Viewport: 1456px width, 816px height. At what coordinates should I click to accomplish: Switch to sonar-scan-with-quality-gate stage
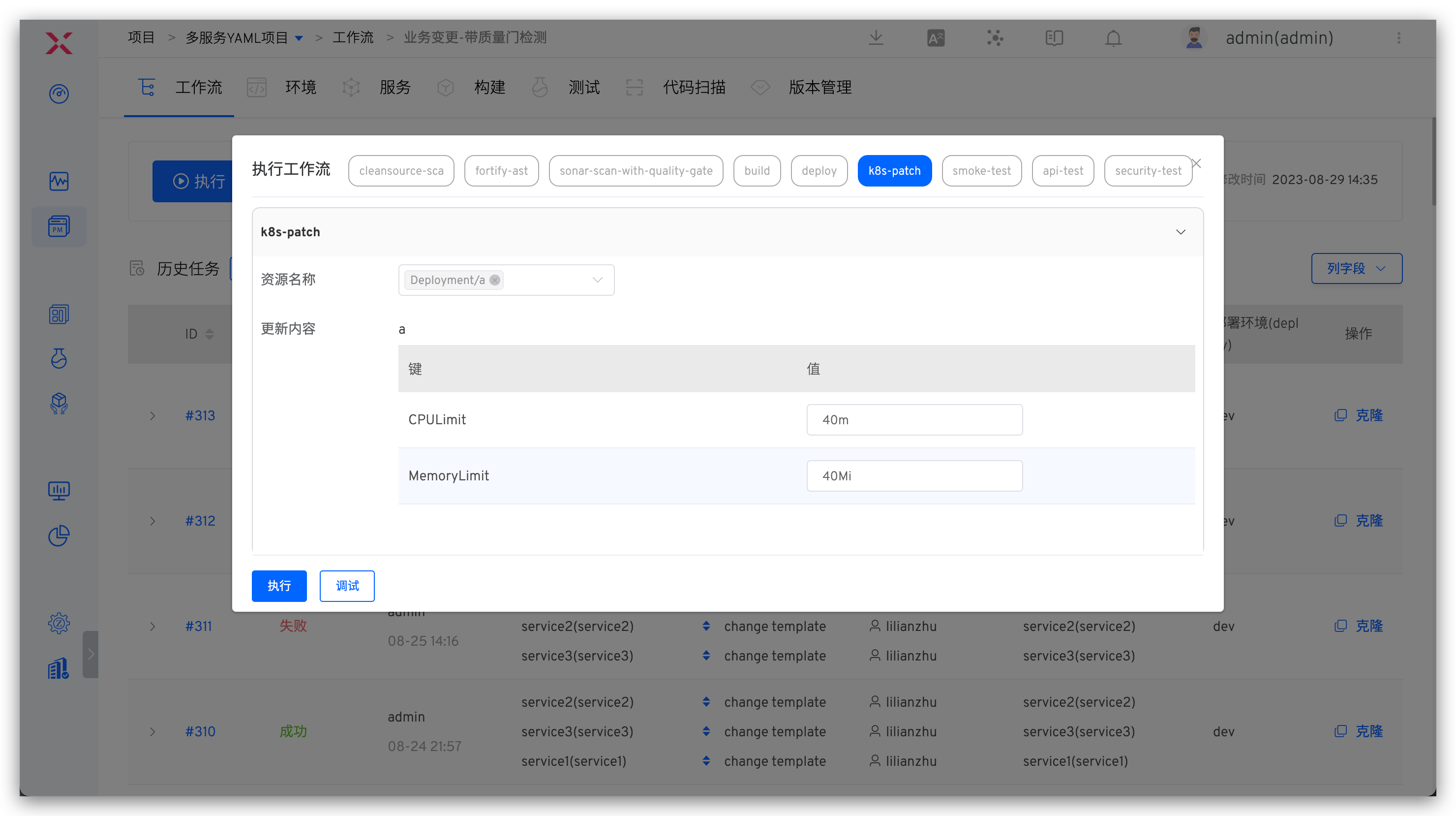pyautogui.click(x=636, y=171)
